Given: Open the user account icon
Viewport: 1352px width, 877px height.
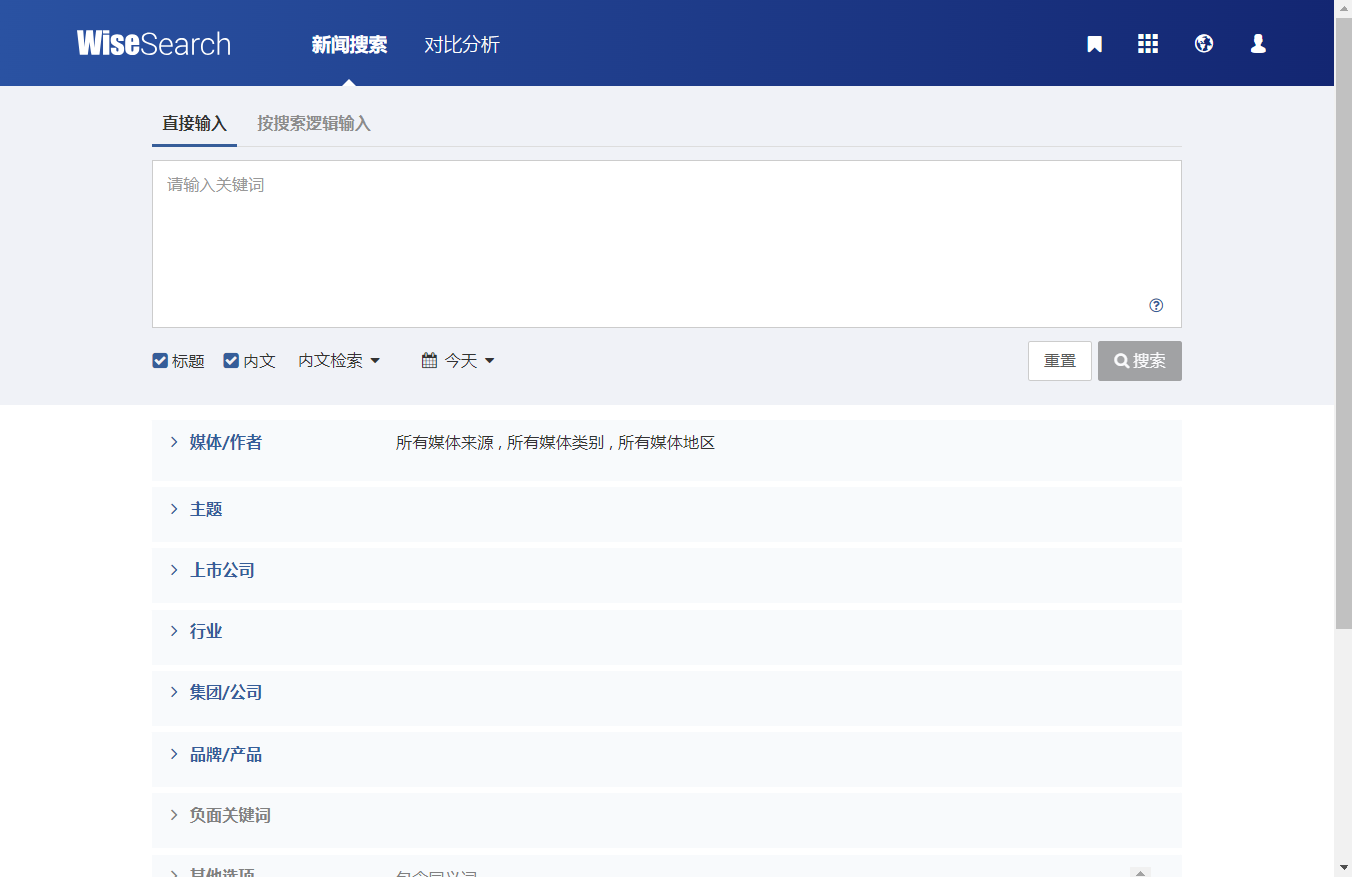Looking at the screenshot, I should pyautogui.click(x=1258, y=44).
